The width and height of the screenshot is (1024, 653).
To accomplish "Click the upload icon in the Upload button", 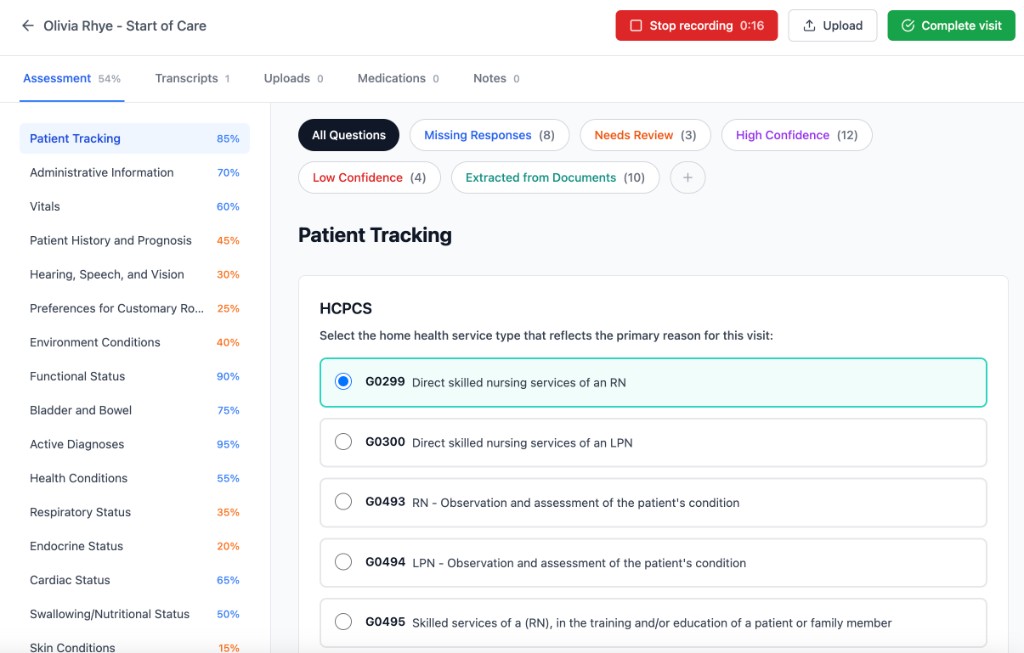I will click(807, 26).
